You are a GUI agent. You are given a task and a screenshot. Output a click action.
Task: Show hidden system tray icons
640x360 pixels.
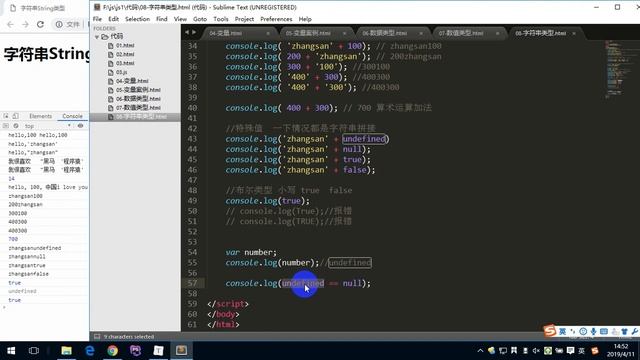(480, 351)
